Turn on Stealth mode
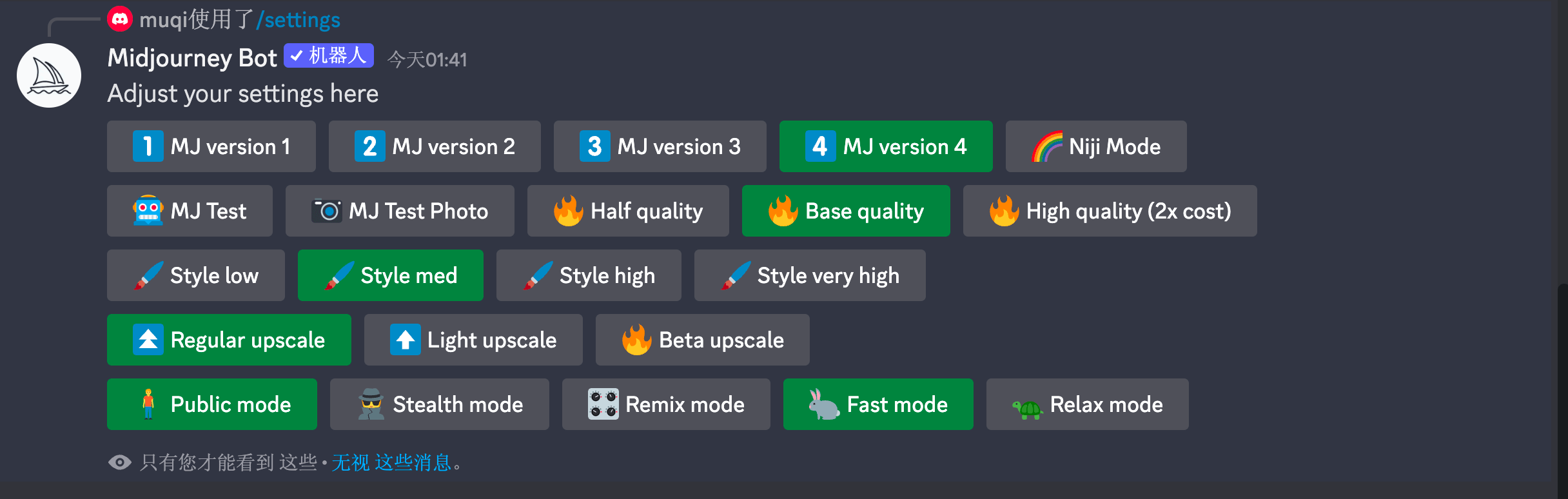 [440, 404]
